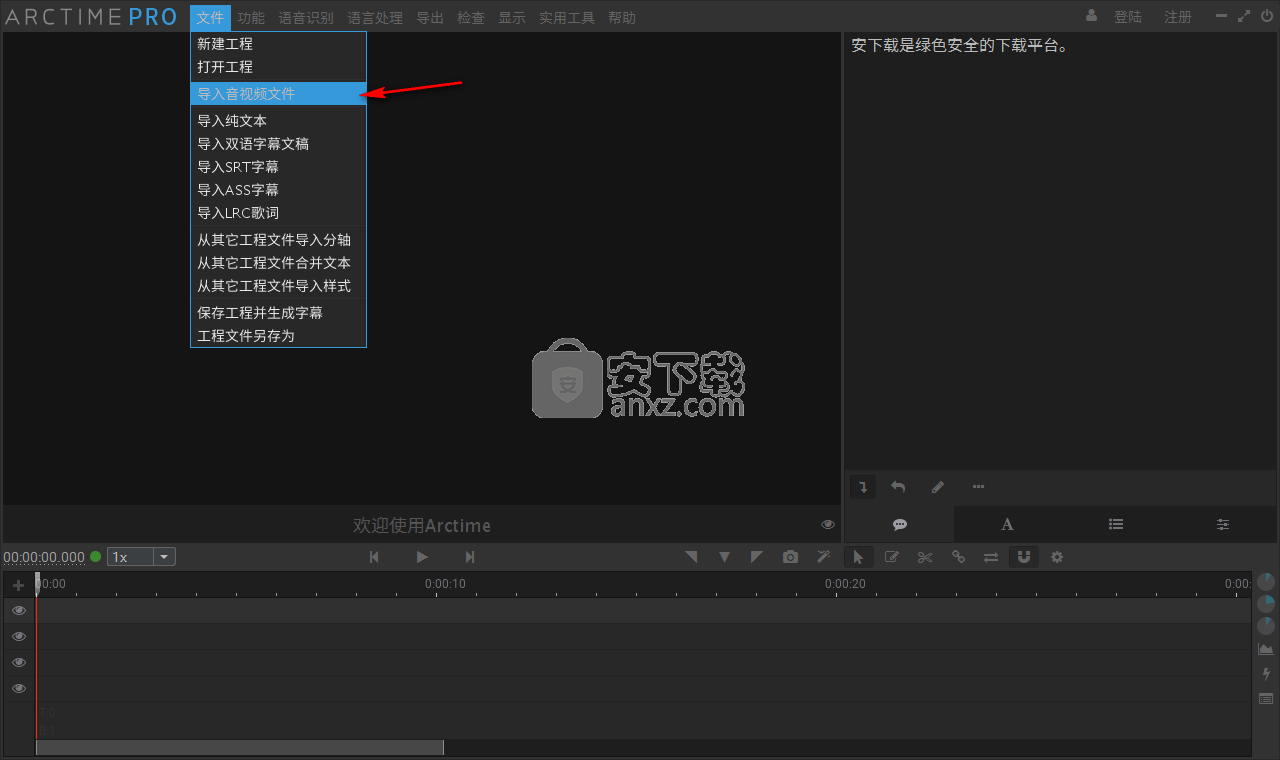Click the 登陆 login link
The image size is (1280, 760).
pos(1128,17)
